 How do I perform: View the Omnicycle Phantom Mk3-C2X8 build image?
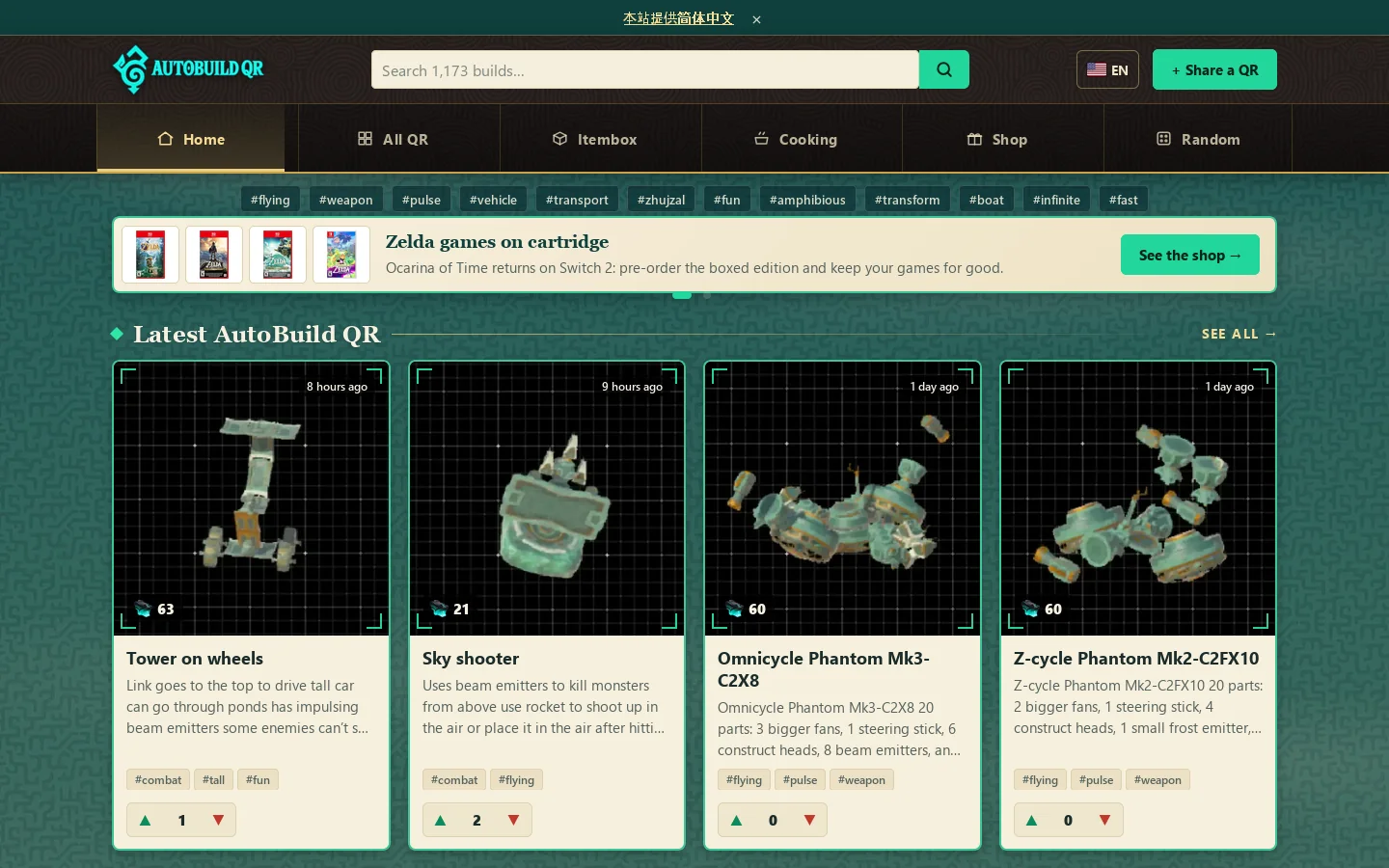coord(842,499)
